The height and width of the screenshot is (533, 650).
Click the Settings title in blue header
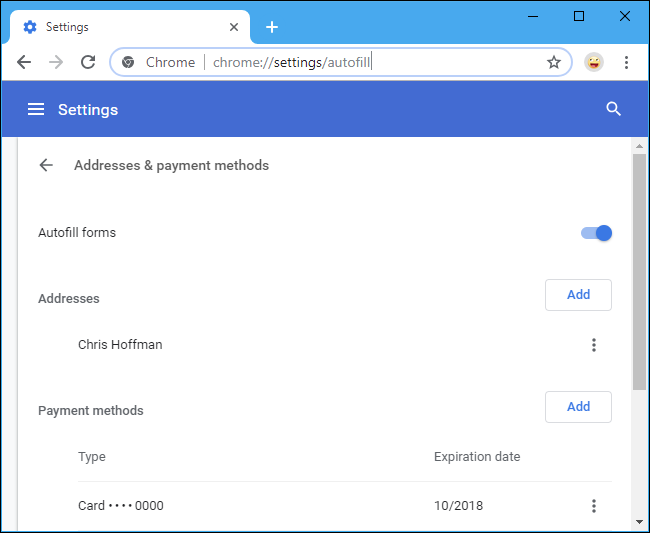(88, 110)
